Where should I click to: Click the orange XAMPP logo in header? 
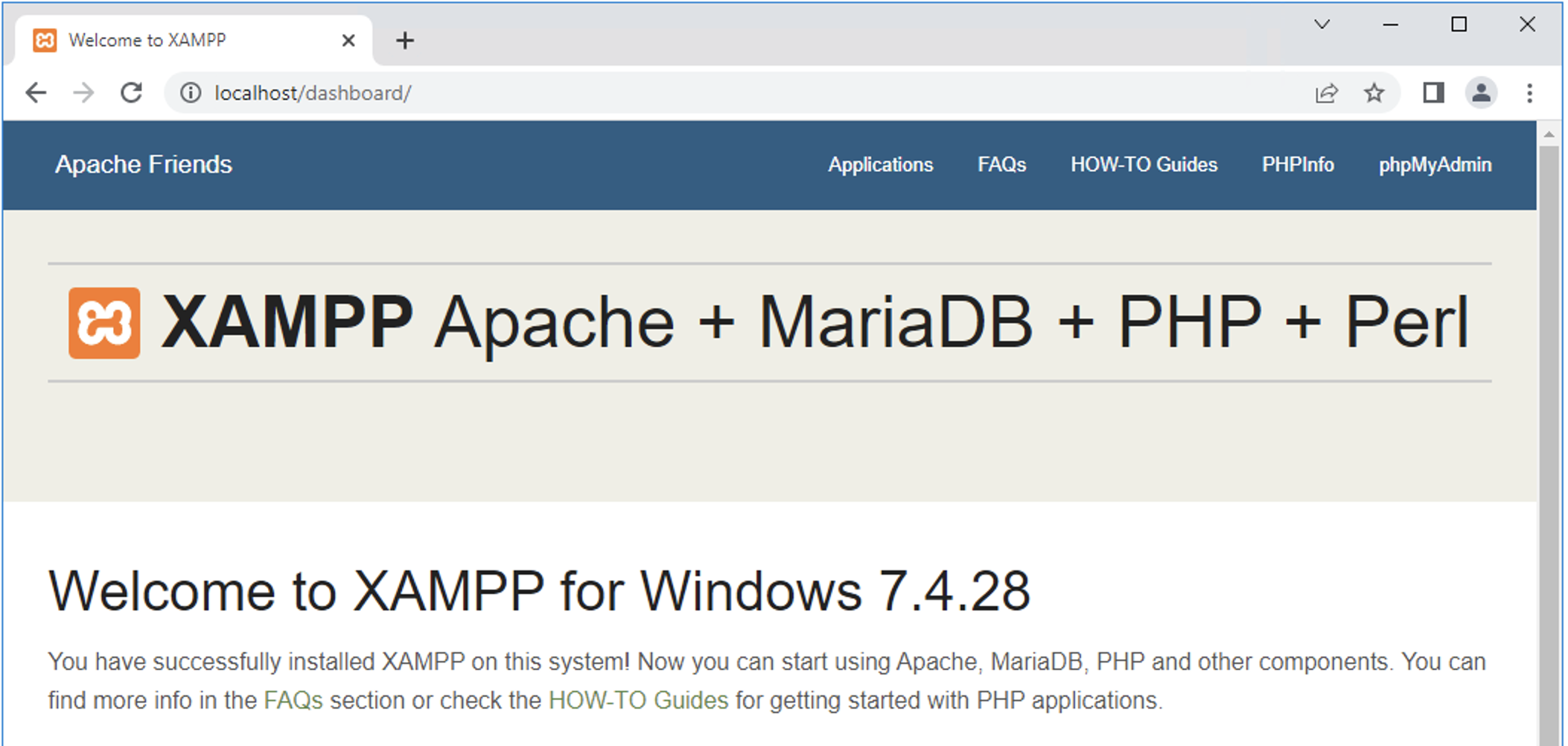click(104, 323)
